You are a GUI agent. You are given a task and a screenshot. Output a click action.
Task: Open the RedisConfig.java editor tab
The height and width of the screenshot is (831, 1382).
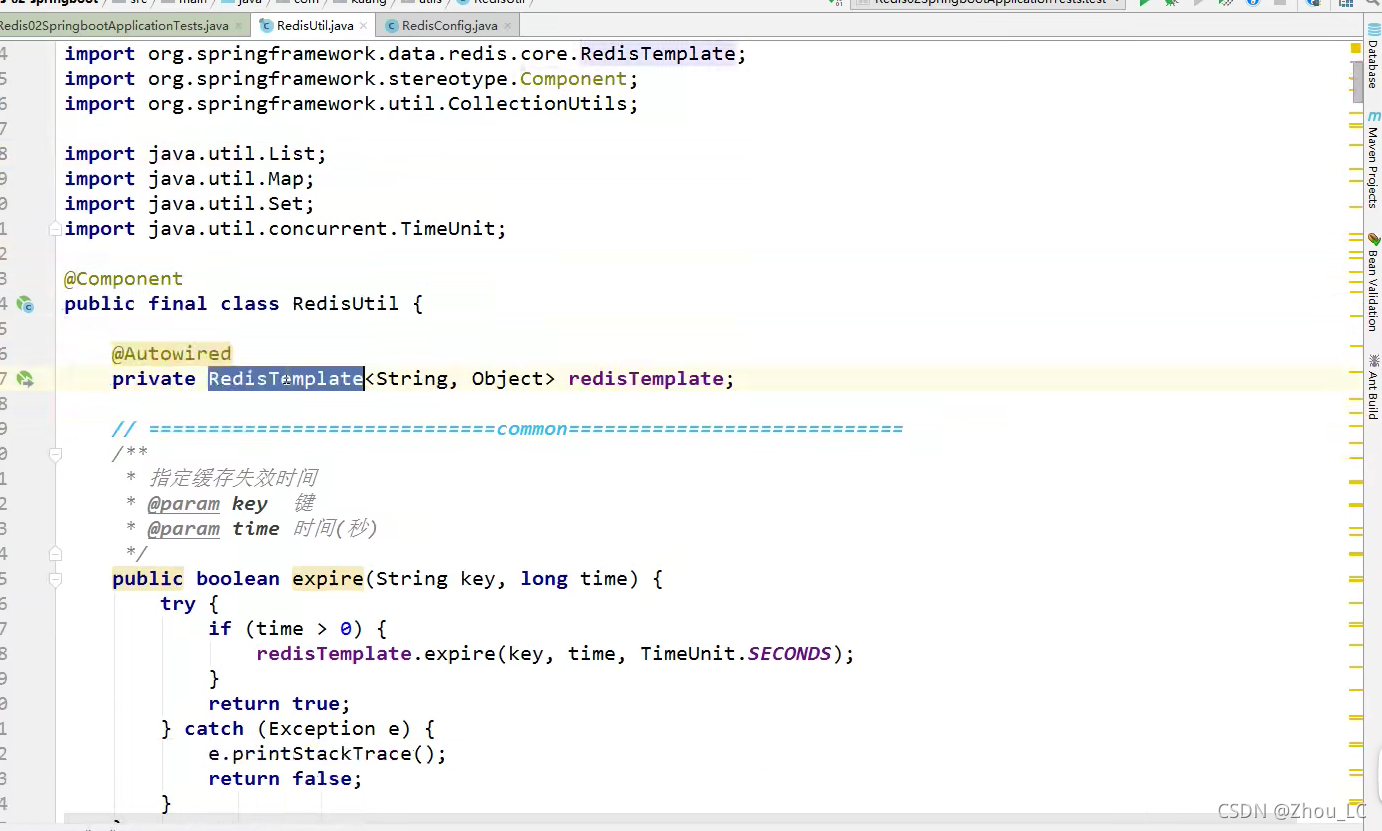pyautogui.click(x=449, y=26)
